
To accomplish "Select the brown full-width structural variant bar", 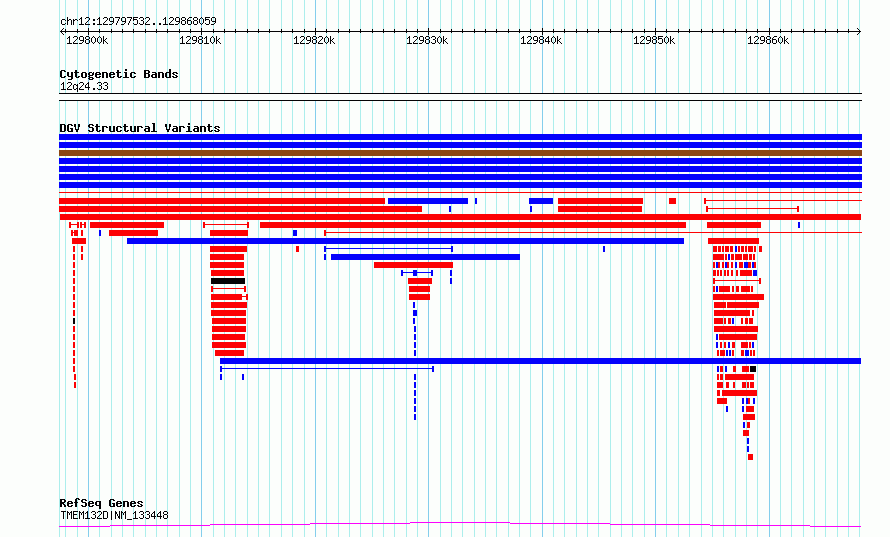I will pyautogui.click(x=460, y=153).
